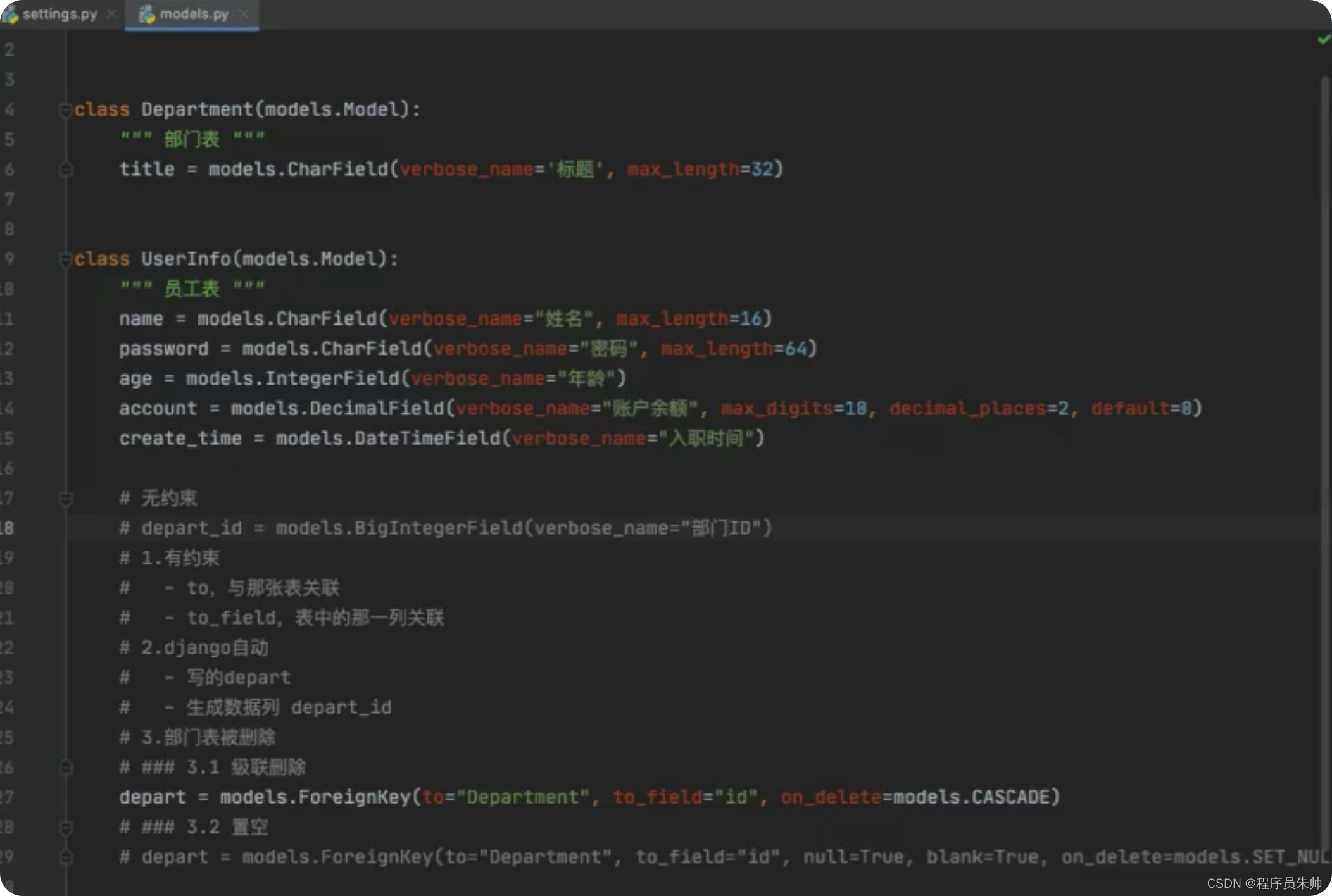Place cursor in highlighted depart_id comment line
The height and width of the screenshot is (896, 1332).
click(443, 528)
